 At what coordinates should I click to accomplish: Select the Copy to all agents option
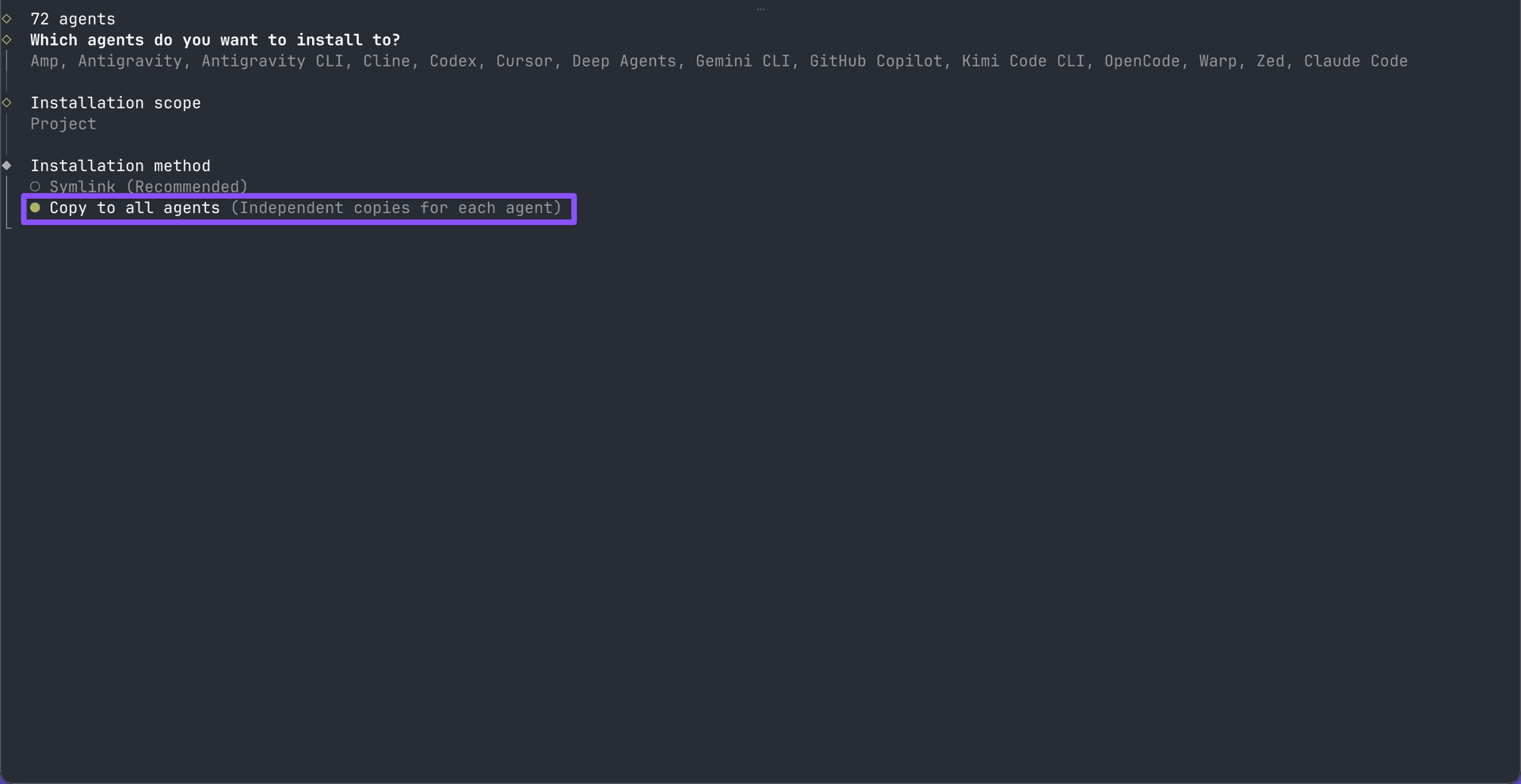coord(298,208)
